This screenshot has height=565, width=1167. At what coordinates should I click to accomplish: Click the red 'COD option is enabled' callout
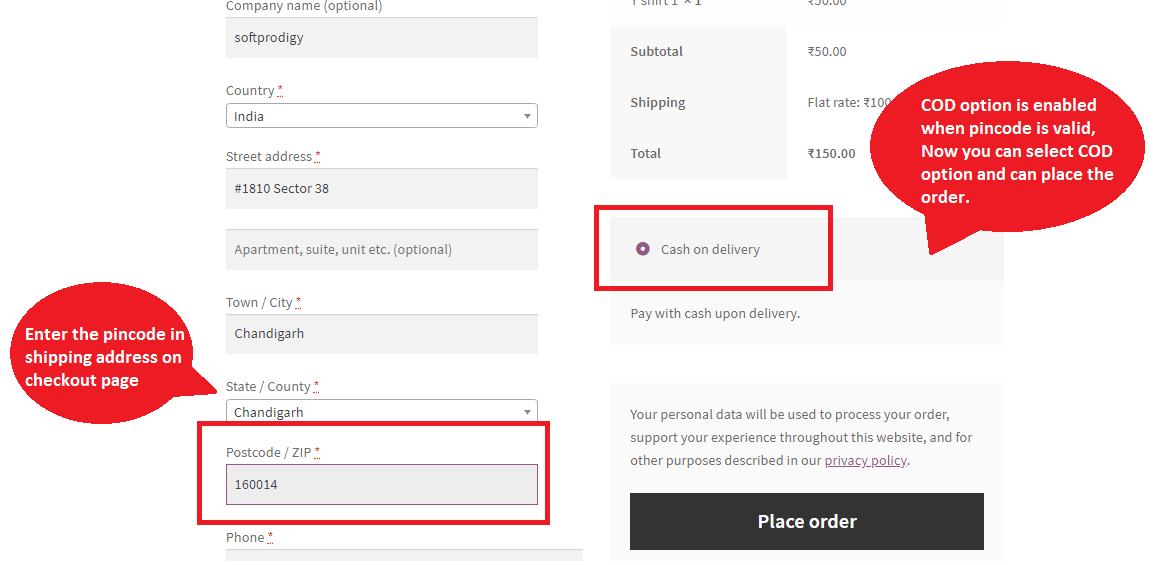tap(1015, 152)
